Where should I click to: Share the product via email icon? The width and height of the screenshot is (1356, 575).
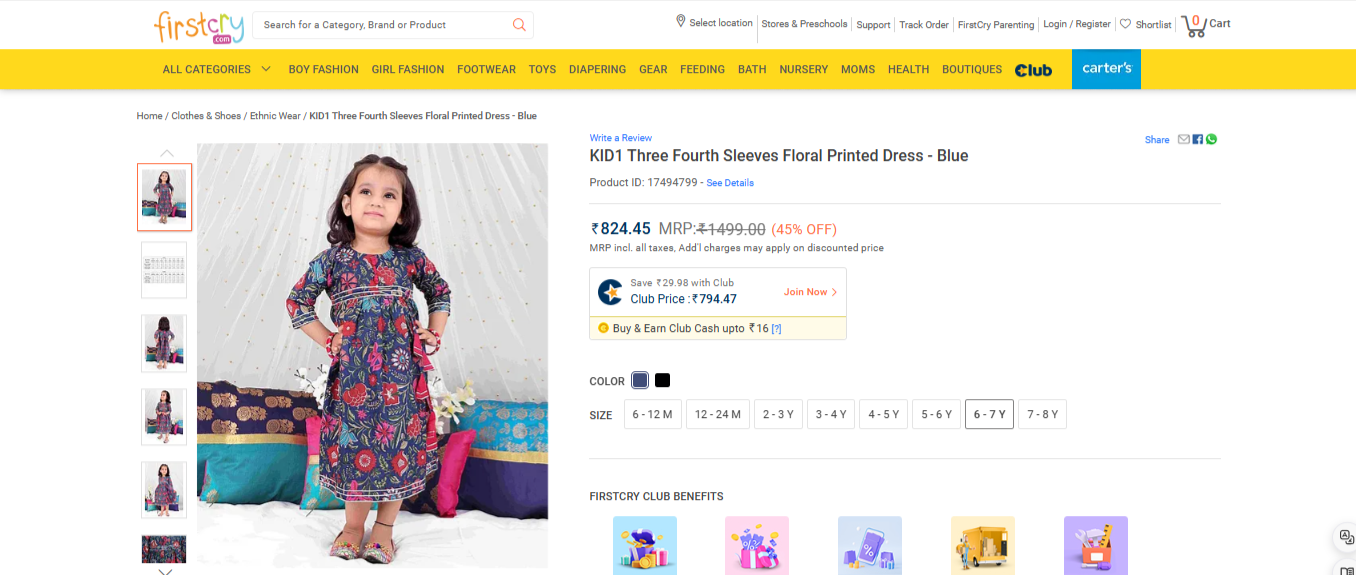tap(1184, 139)
